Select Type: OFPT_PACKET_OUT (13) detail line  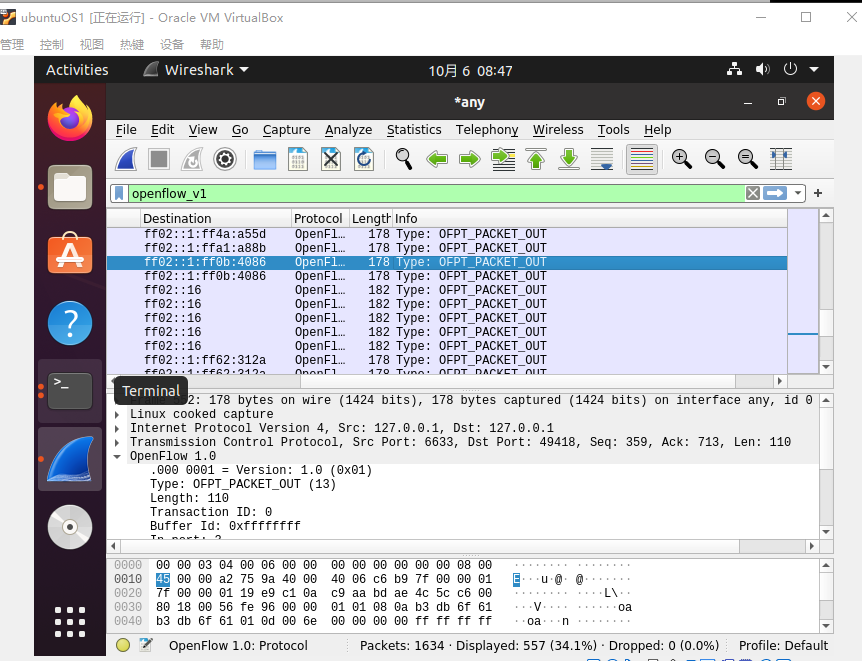(242, 484)
